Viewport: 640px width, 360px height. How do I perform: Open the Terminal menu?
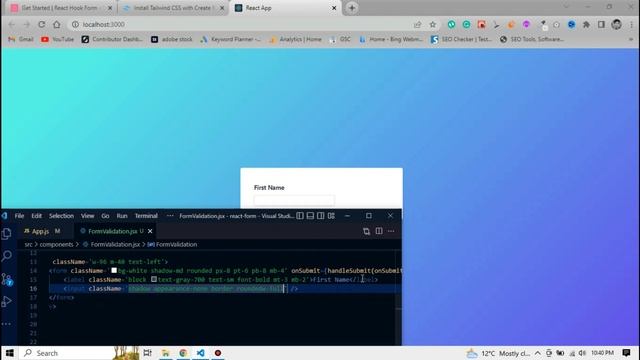pyautogui.click(x=146, y=216)
